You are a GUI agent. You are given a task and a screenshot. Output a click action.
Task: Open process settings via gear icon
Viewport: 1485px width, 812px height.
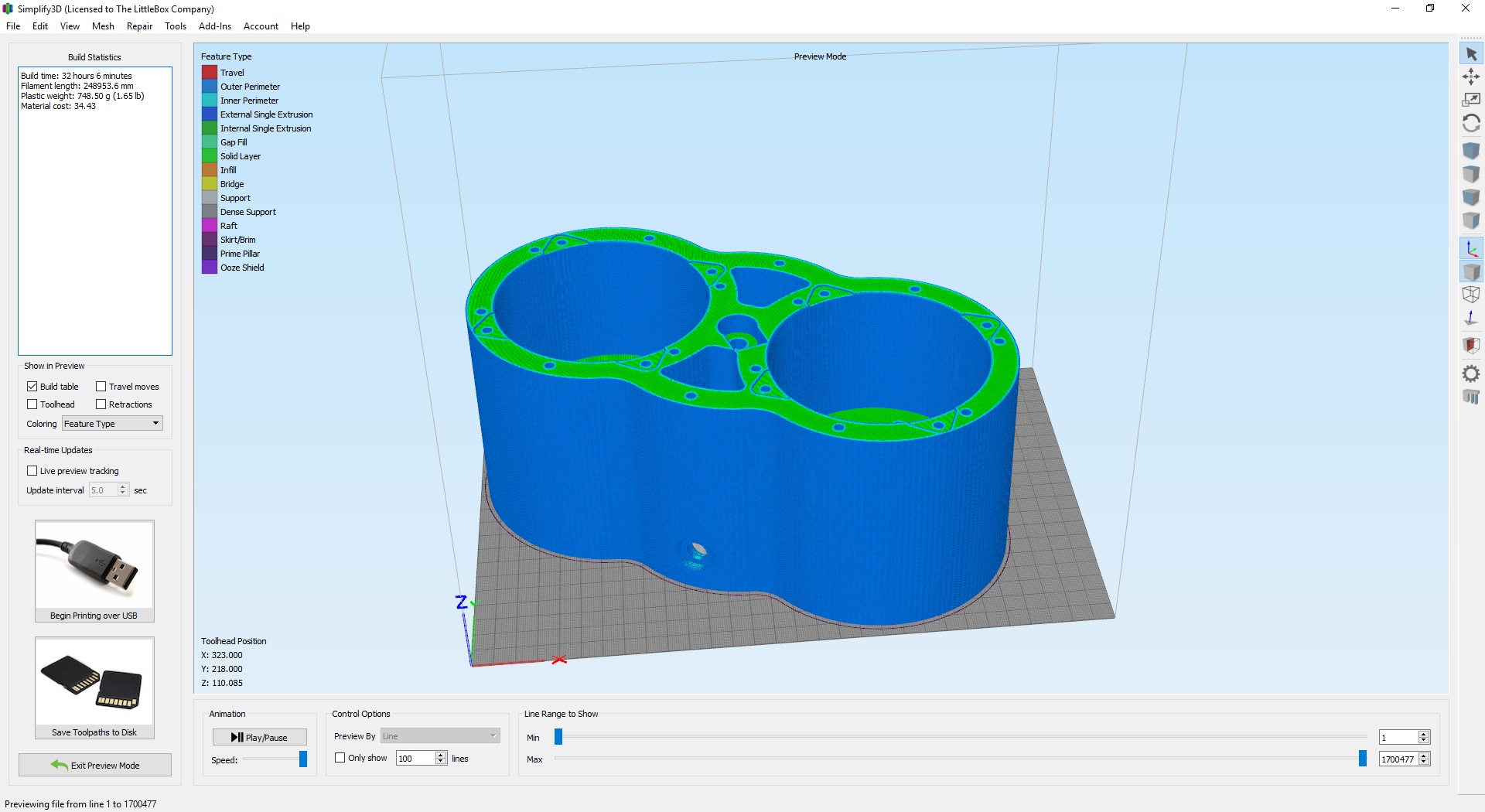(1471, 374)
